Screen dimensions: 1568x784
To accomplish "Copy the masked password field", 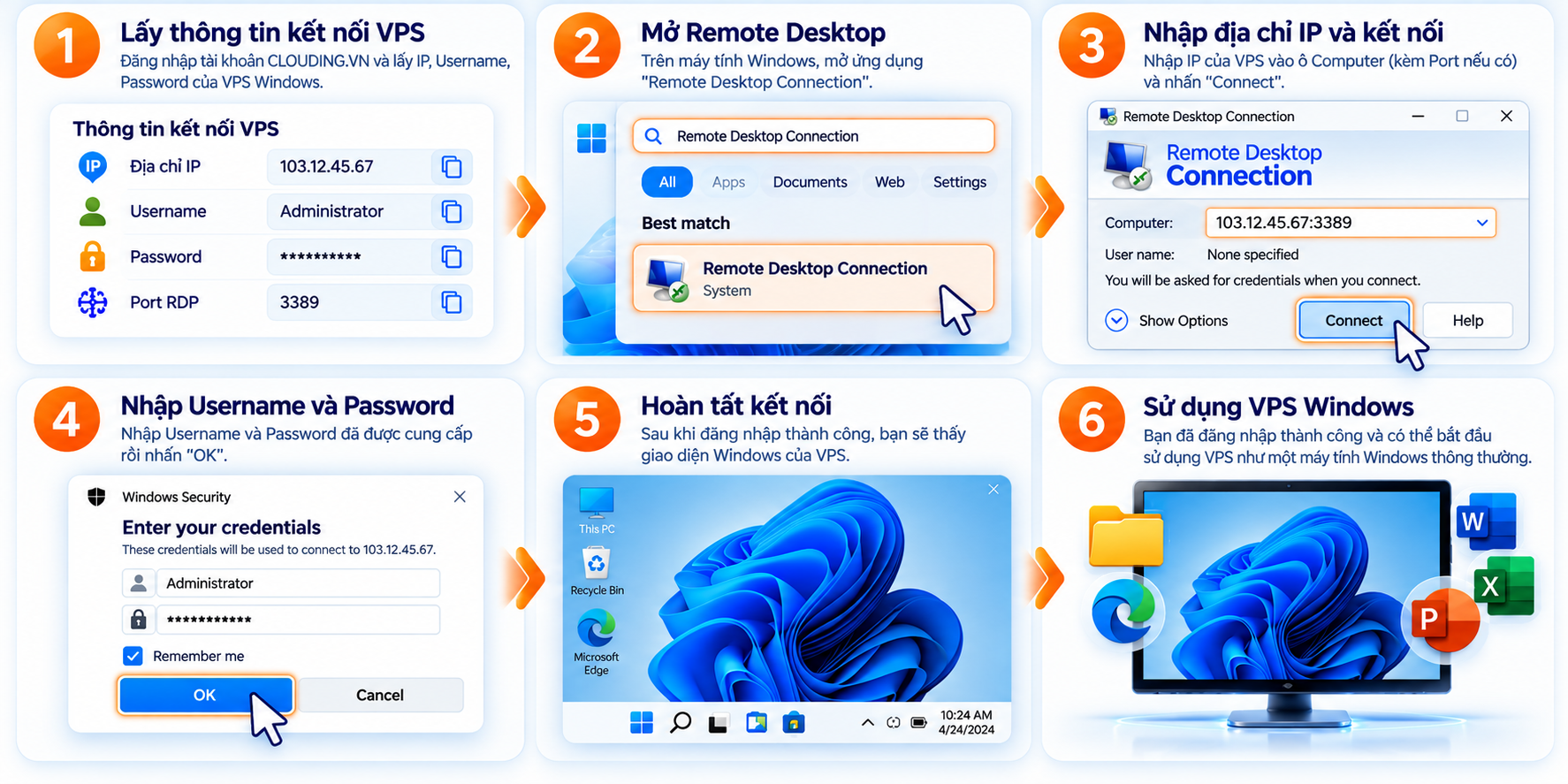I will coord(452,256).
